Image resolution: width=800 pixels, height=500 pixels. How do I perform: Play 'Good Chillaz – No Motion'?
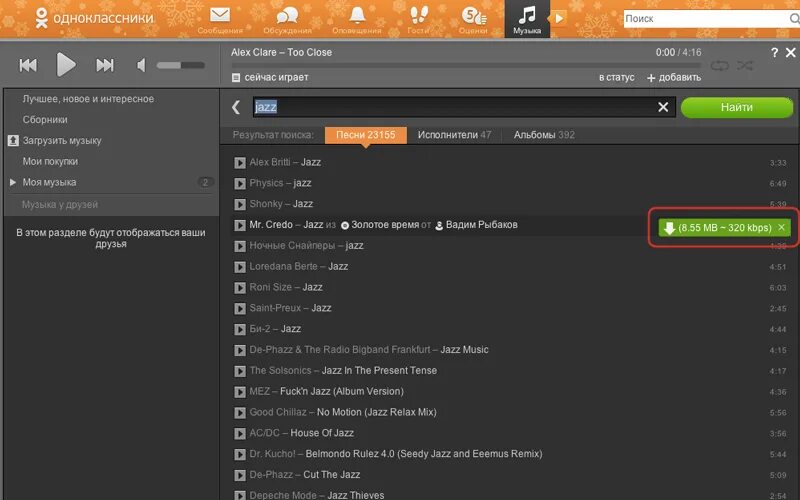pyautogui.click(x=240, y=413)
